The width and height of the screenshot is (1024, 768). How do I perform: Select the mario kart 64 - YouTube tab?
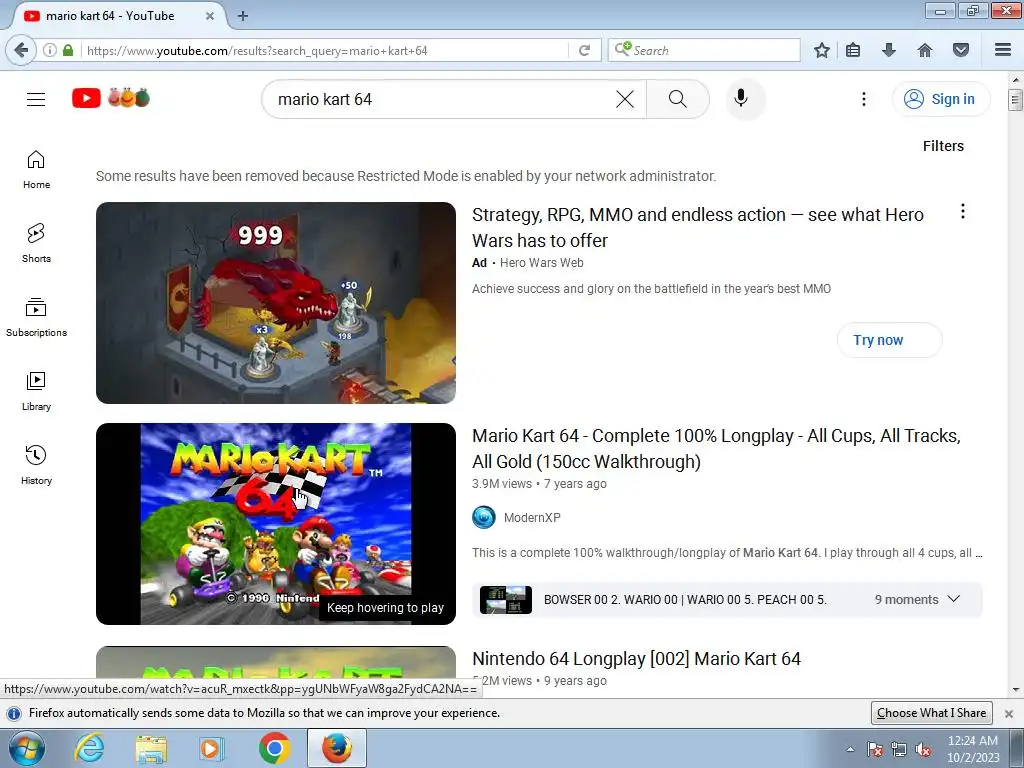pyautogui.click(x=110, y=16)
